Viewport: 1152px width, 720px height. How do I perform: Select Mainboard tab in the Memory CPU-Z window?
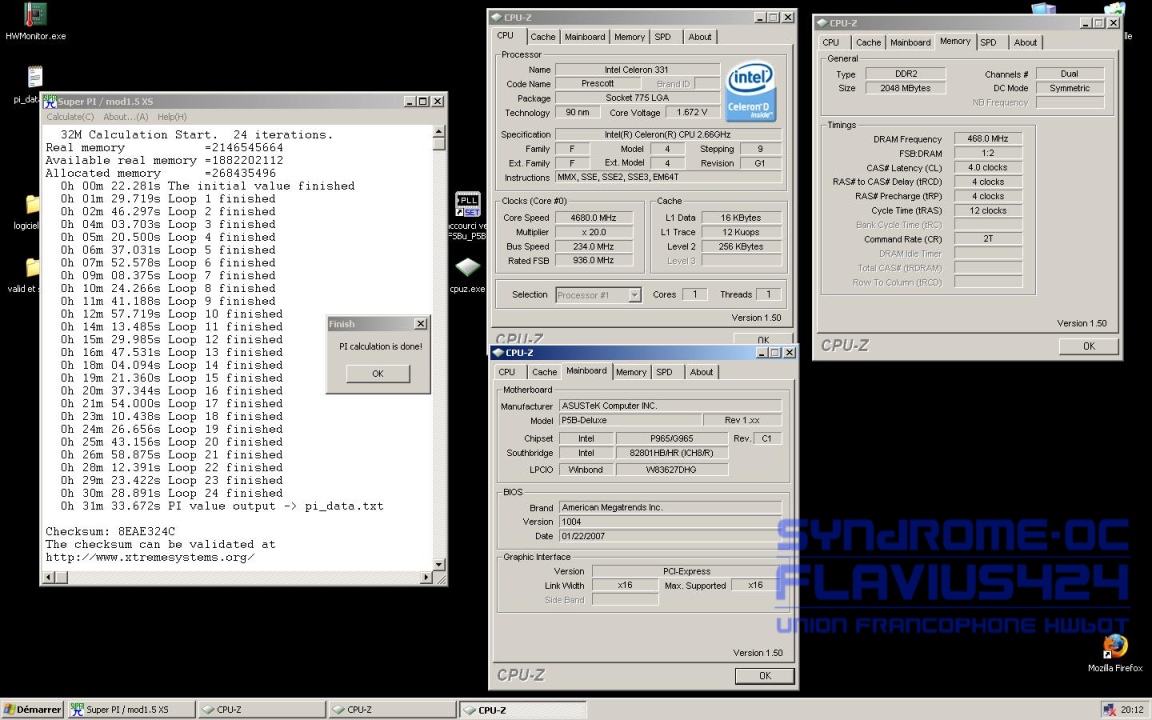click(x=910, y=43)
